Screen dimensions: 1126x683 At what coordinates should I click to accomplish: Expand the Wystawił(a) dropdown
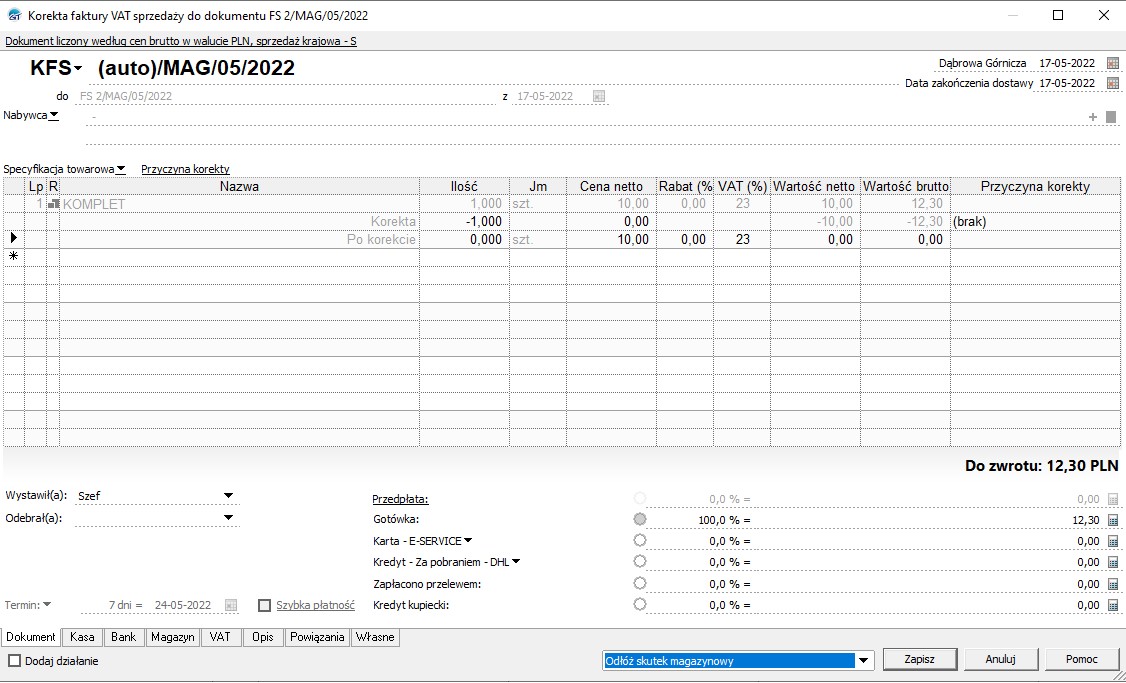click(x=228, y=496)
